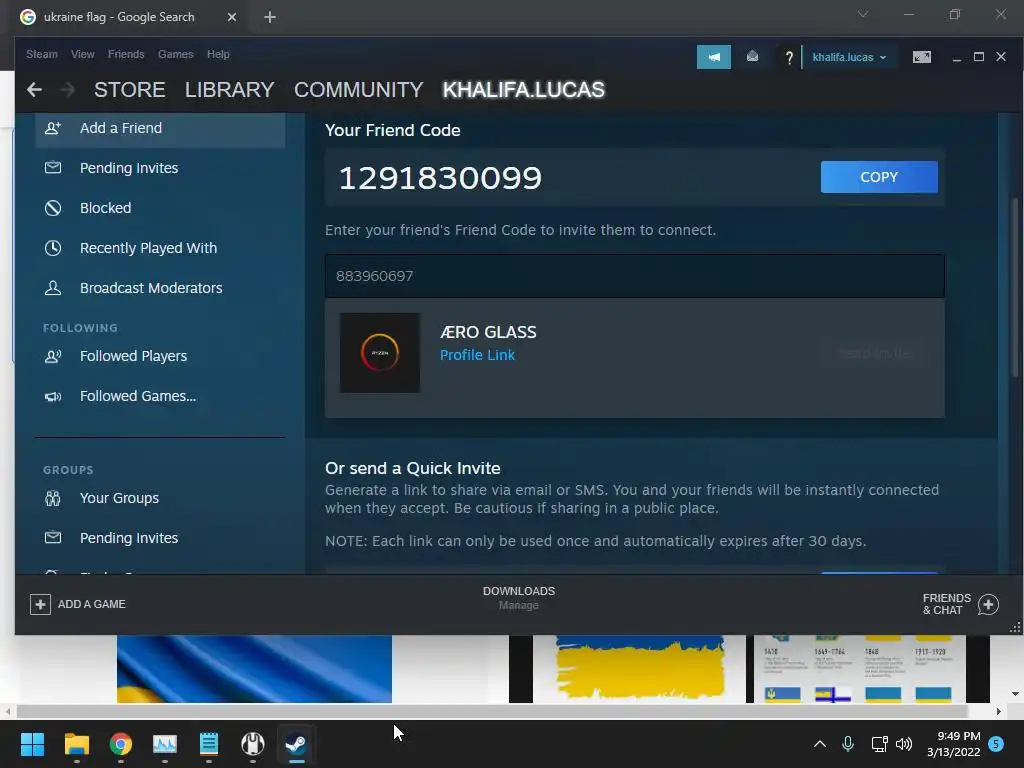Viewport: 1024px width, 768px height.
Task: Go to the STORE tab
Action: click(x=129, y=89)
